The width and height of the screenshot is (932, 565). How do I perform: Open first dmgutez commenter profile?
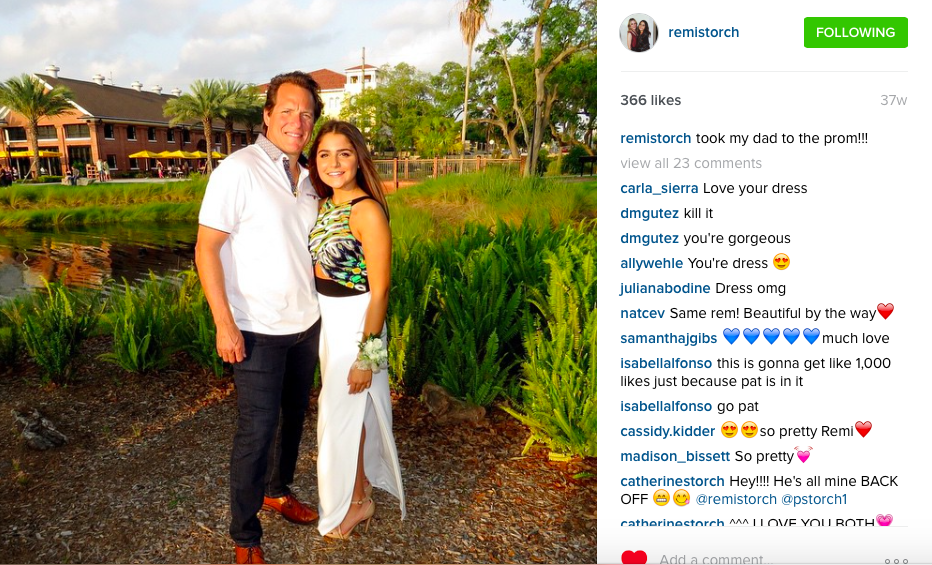click(x=649, y=213)
